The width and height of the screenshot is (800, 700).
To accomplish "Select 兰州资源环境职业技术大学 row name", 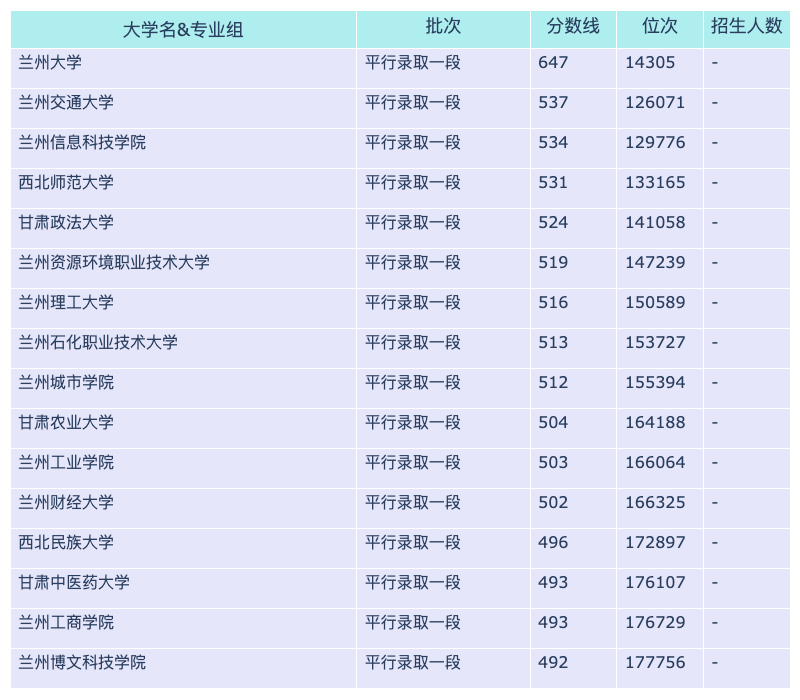I will 114,262.
